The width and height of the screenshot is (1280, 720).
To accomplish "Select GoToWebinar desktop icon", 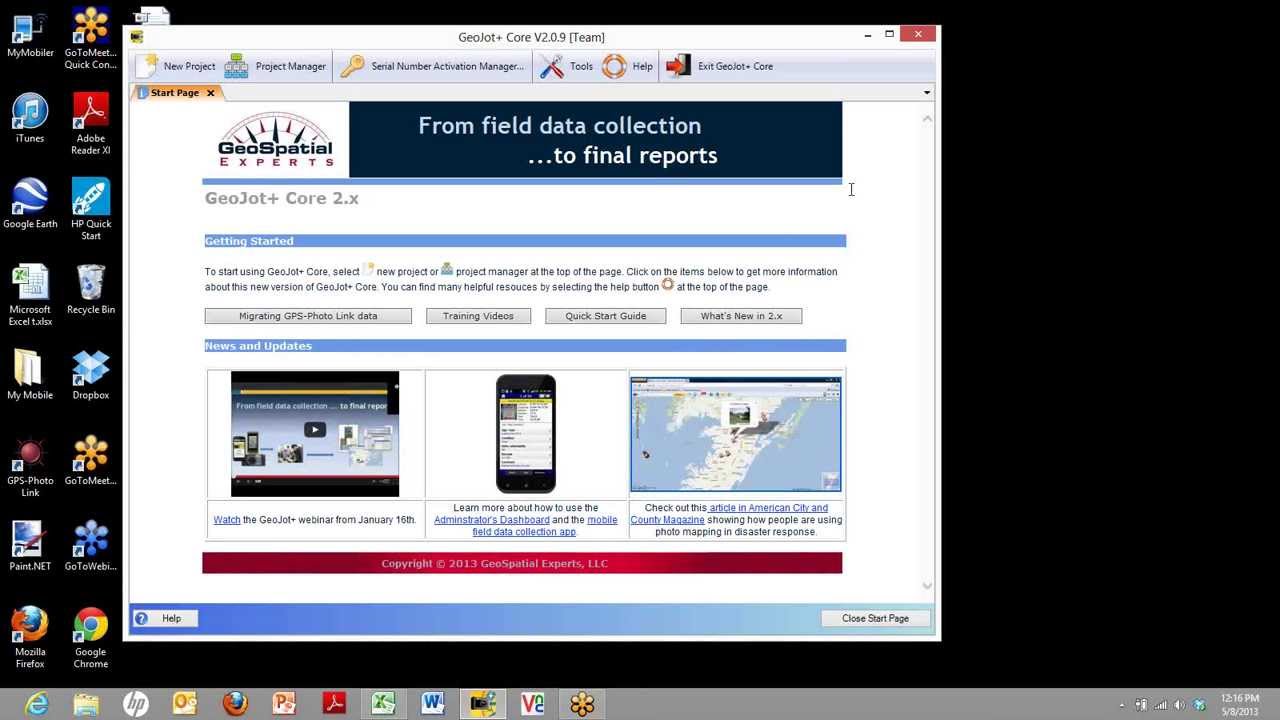I will coord(90,546).
